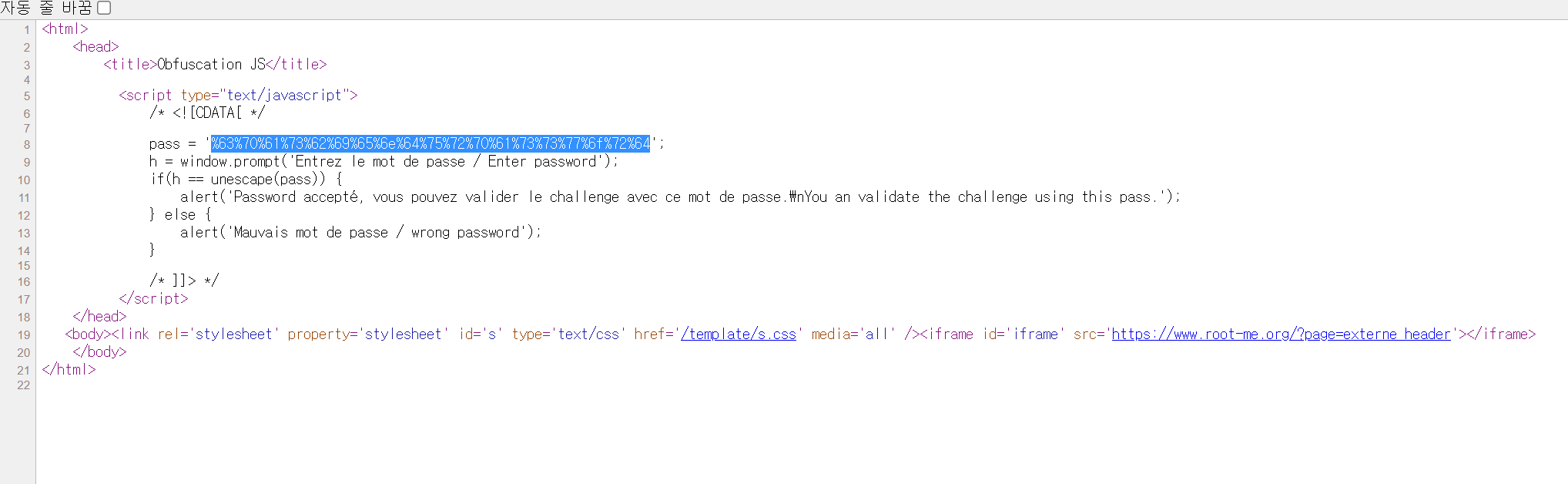Click the highlighted URL-encoded pass string

[x=431, y=143]
